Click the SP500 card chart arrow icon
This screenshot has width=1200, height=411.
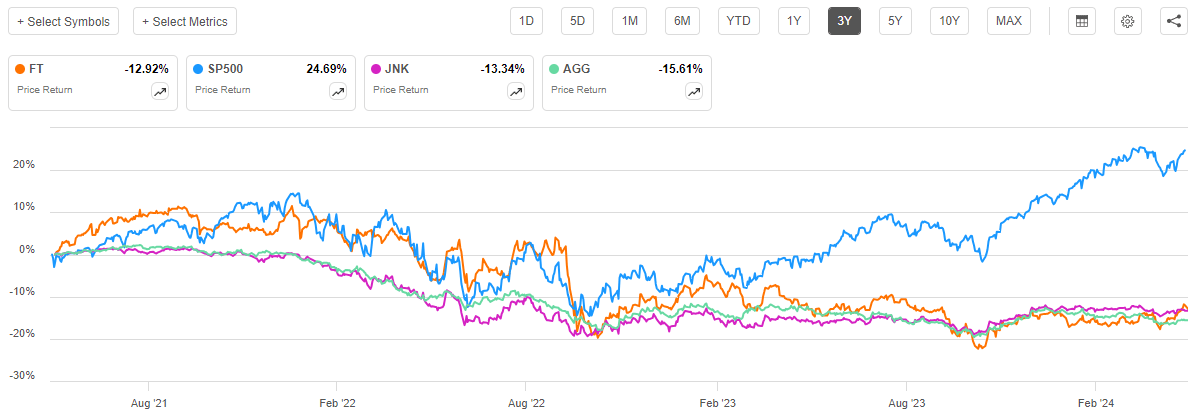[x=338, y=92]
